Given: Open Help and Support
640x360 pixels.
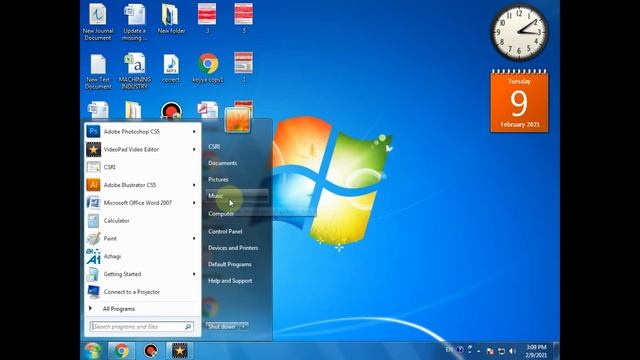Looking at the screenshot, I should point(230,281).
